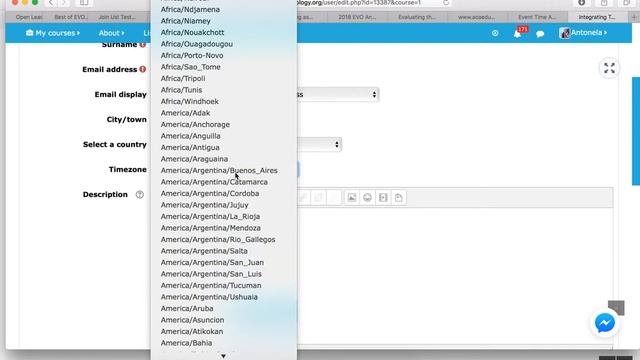Select Africa/Tunis timezone
Viewport: 640px width, 360px height.
[181, 90]
